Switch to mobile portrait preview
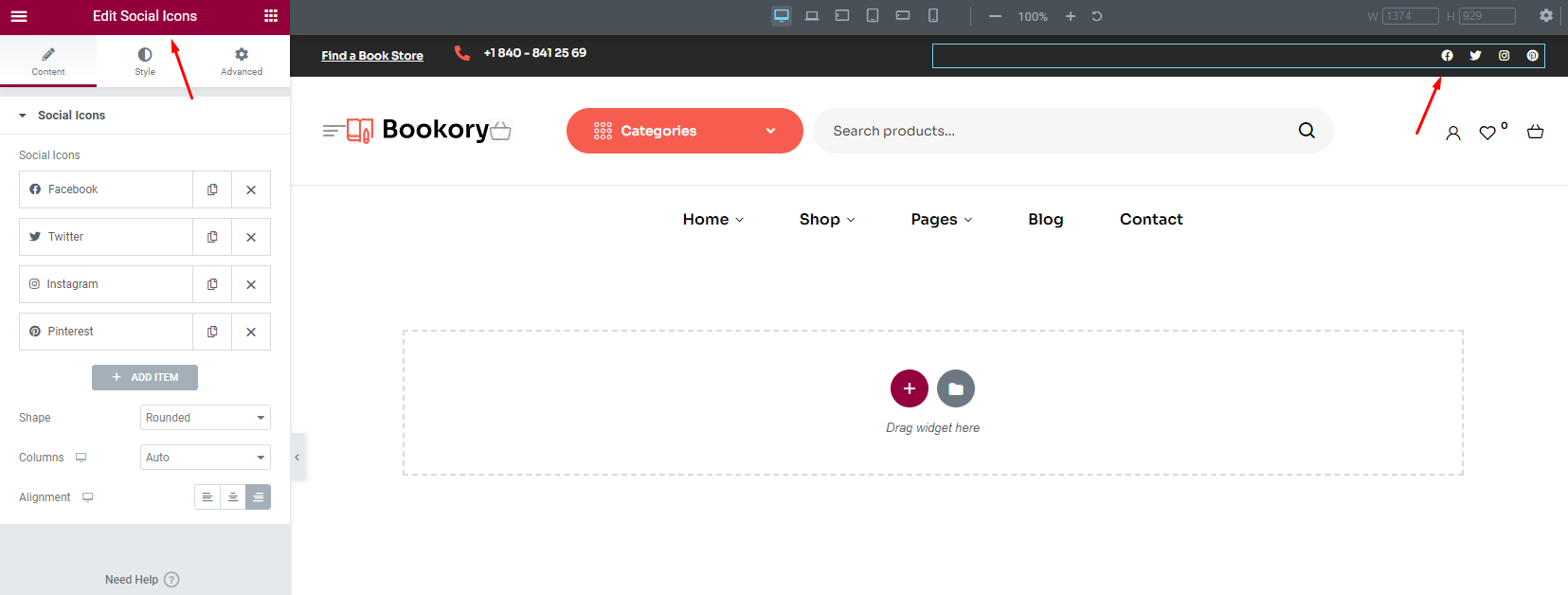Image resolution: width=1568 pixels, height=595 pixels. point(933,16)
